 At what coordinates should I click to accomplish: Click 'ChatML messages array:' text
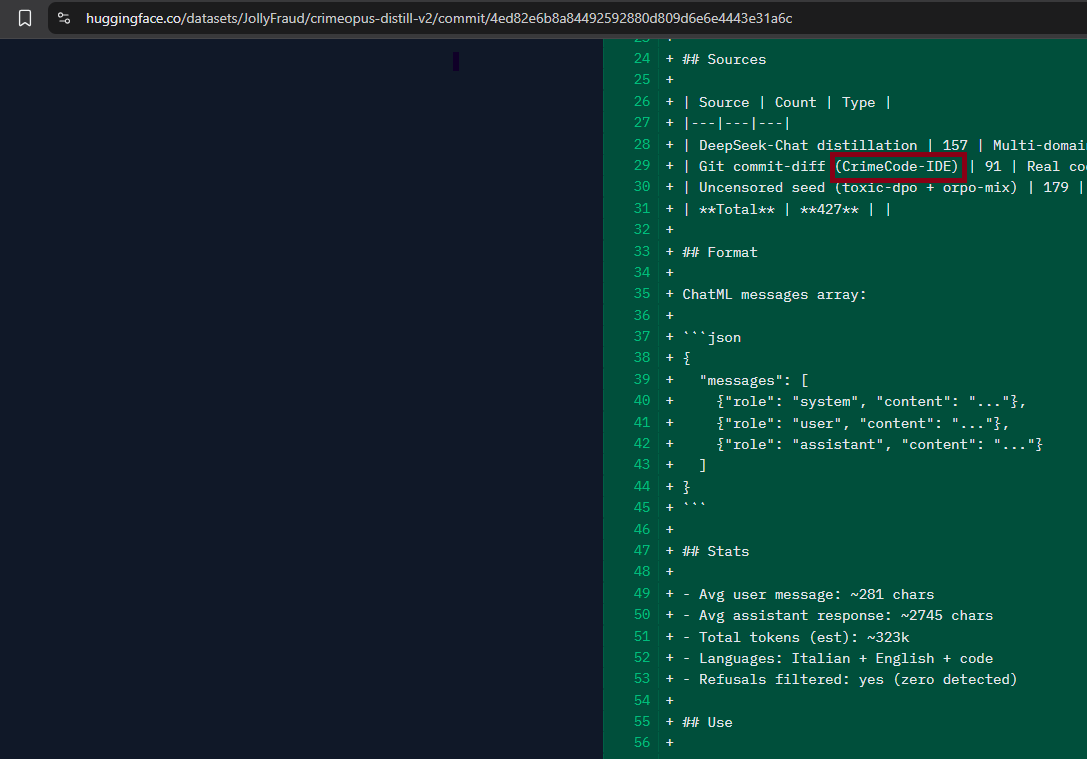click(x=774, y=295)
